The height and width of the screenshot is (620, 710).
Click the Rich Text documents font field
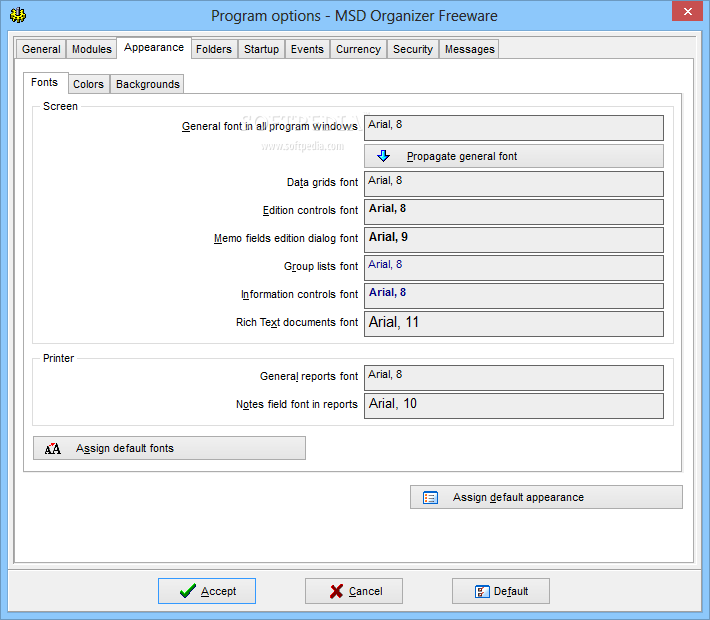point(514,324)
